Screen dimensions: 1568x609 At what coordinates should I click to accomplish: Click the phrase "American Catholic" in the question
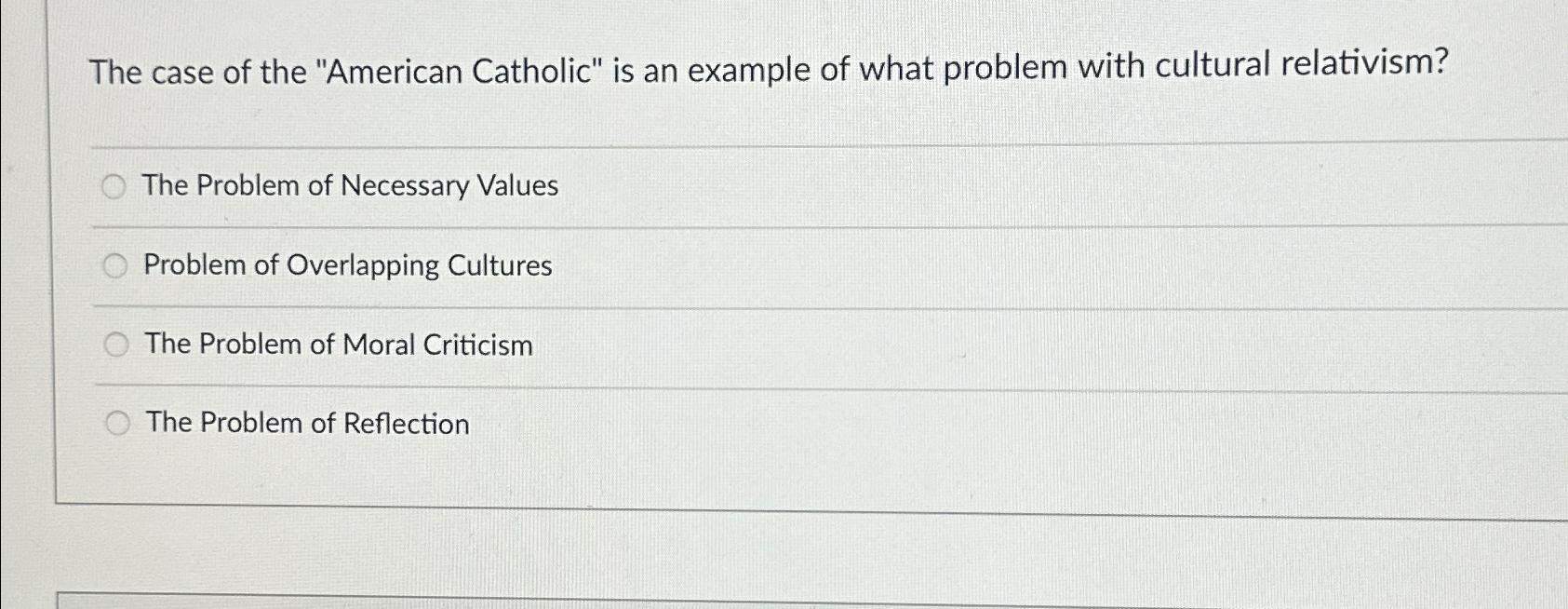pyautogui.click(x=460, y=71)
